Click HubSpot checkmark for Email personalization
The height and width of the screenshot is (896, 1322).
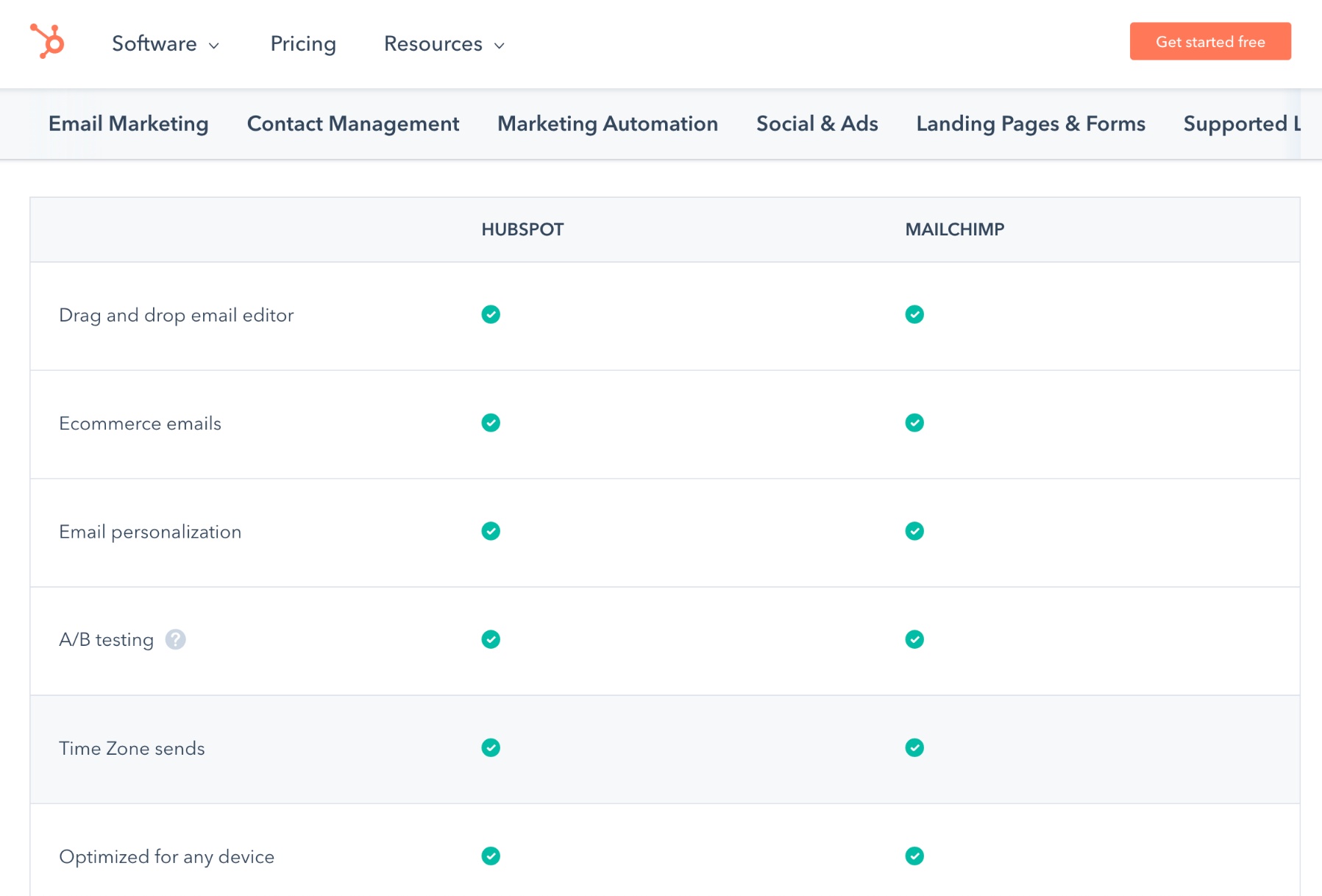(491, 531)
